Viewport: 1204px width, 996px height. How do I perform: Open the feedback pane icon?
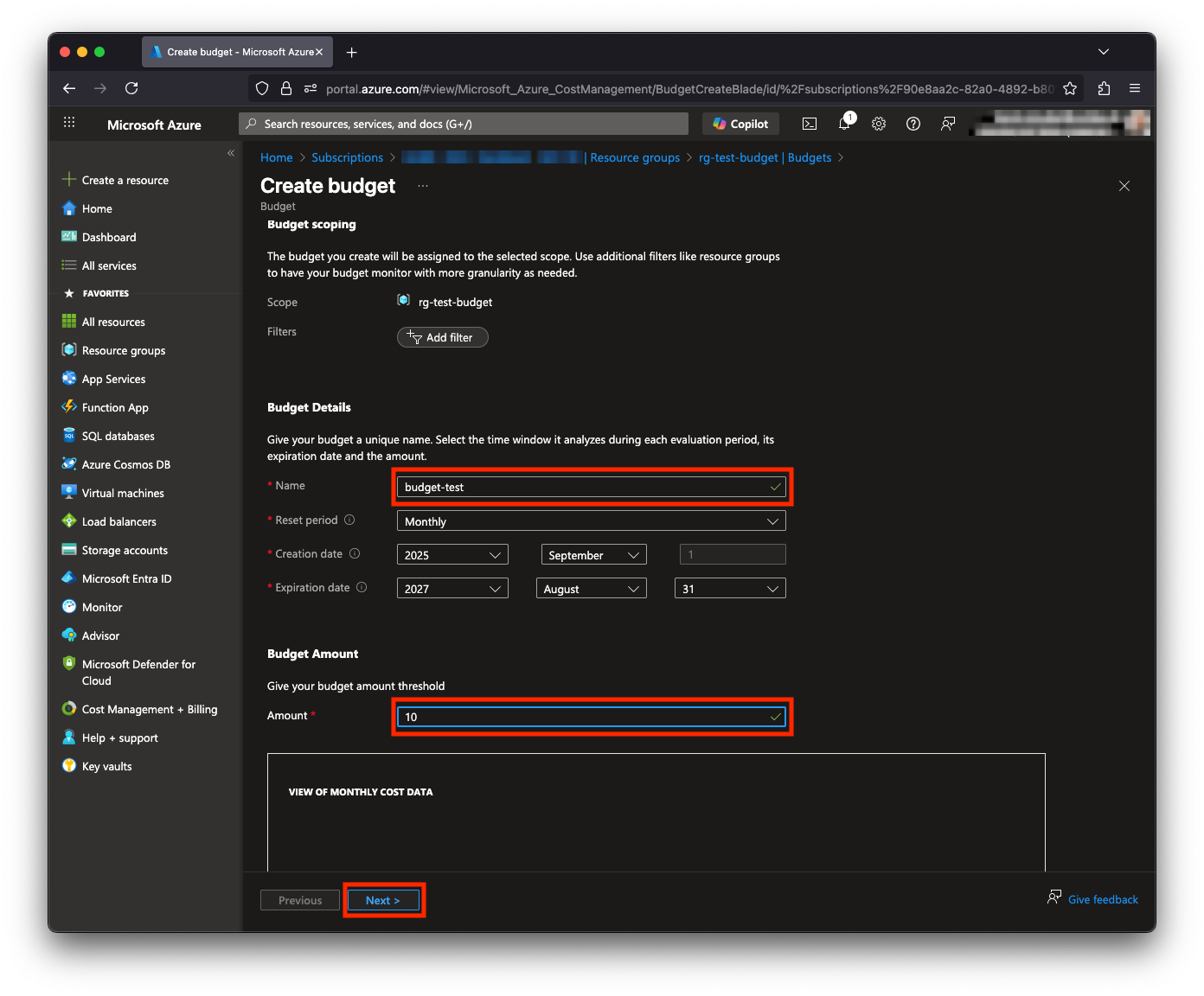pyautogui.click(x=948, y=124)
